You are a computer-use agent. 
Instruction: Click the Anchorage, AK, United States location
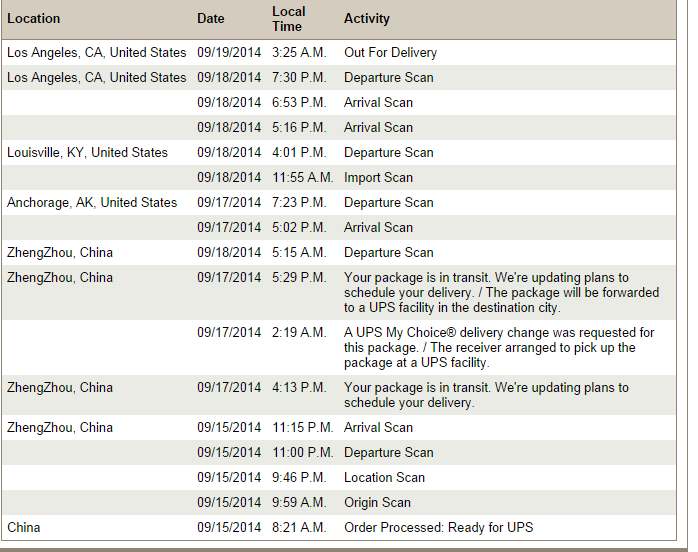92,203
